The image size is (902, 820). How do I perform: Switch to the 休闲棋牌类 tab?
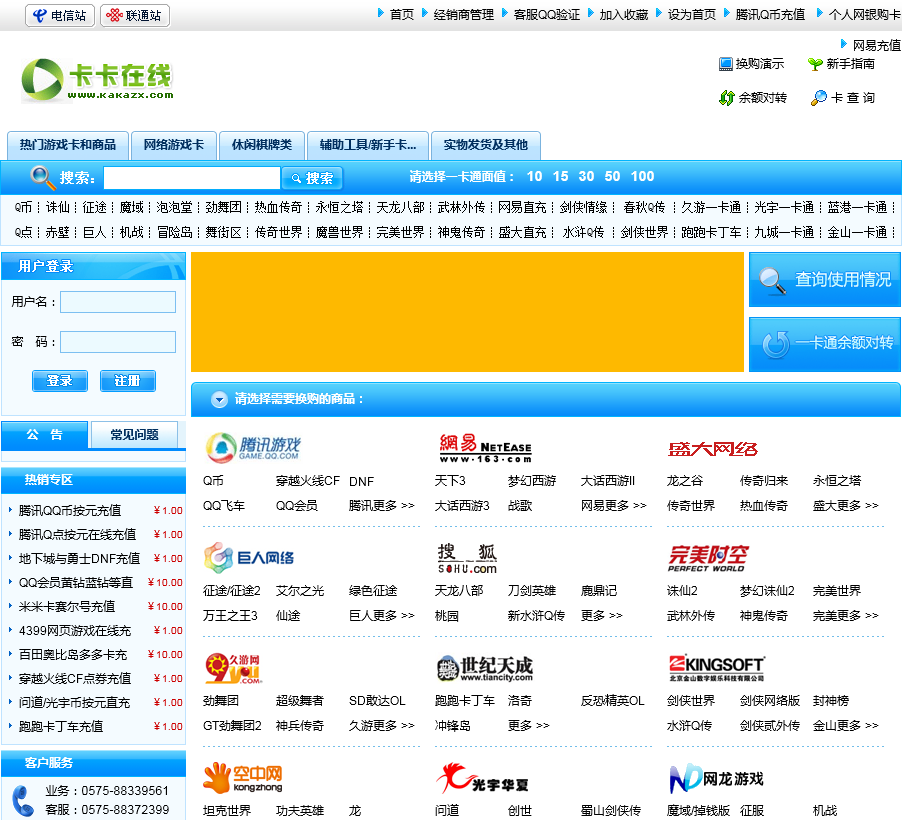(x=262, y=145)
